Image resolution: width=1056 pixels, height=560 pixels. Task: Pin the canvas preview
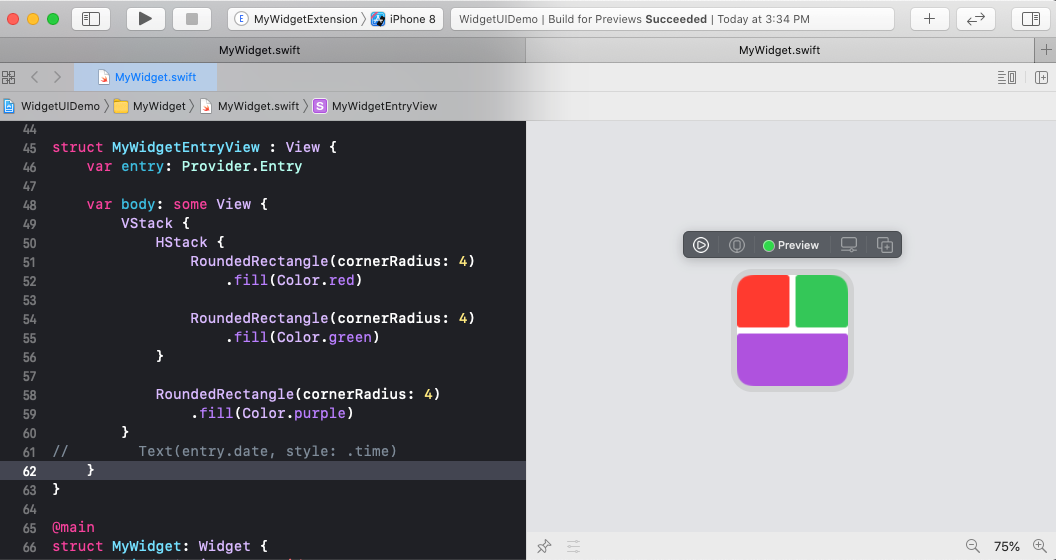543,546
